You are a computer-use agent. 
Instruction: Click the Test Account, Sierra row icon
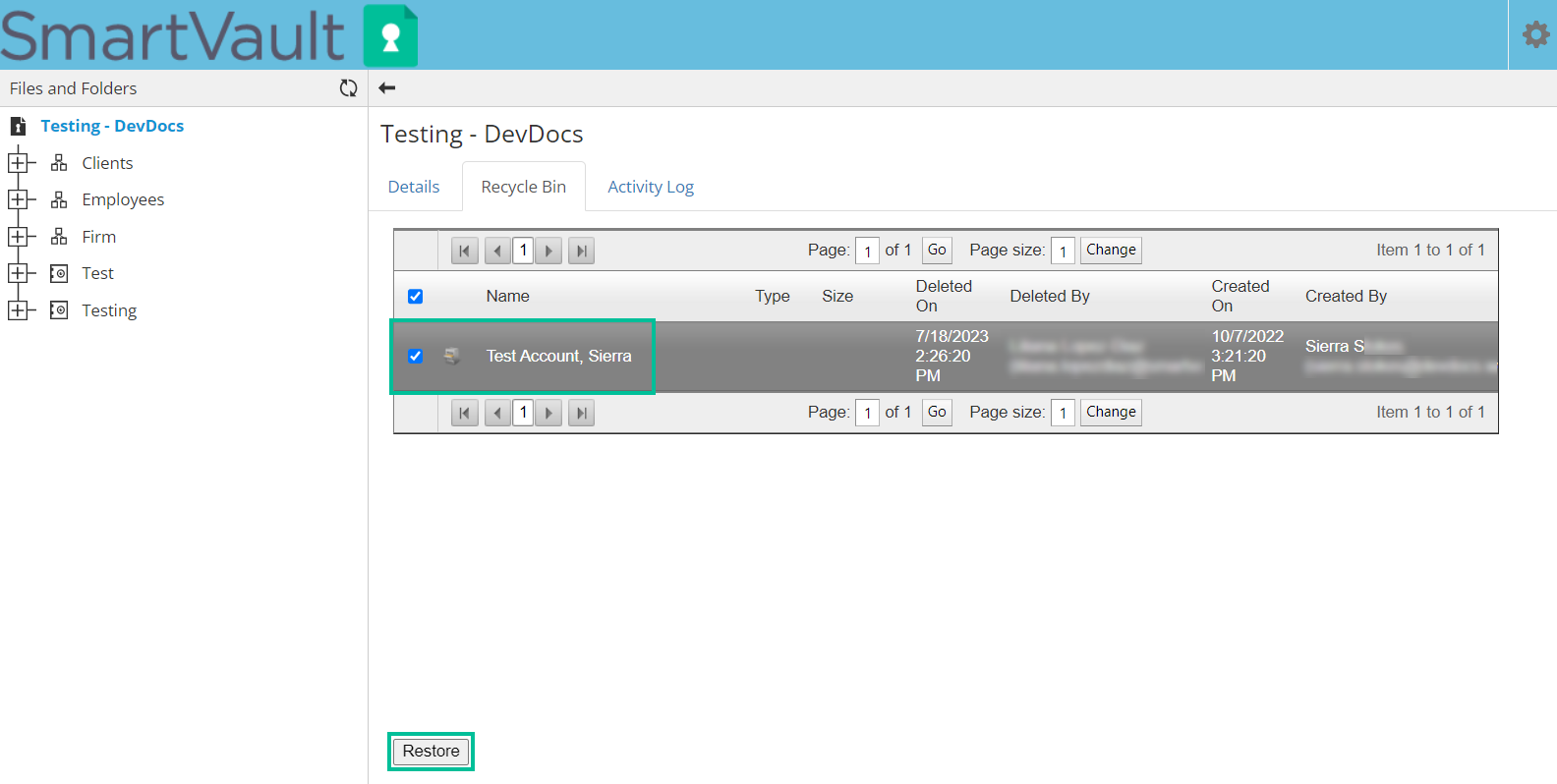pyautogui.click(x=452, y=356)
